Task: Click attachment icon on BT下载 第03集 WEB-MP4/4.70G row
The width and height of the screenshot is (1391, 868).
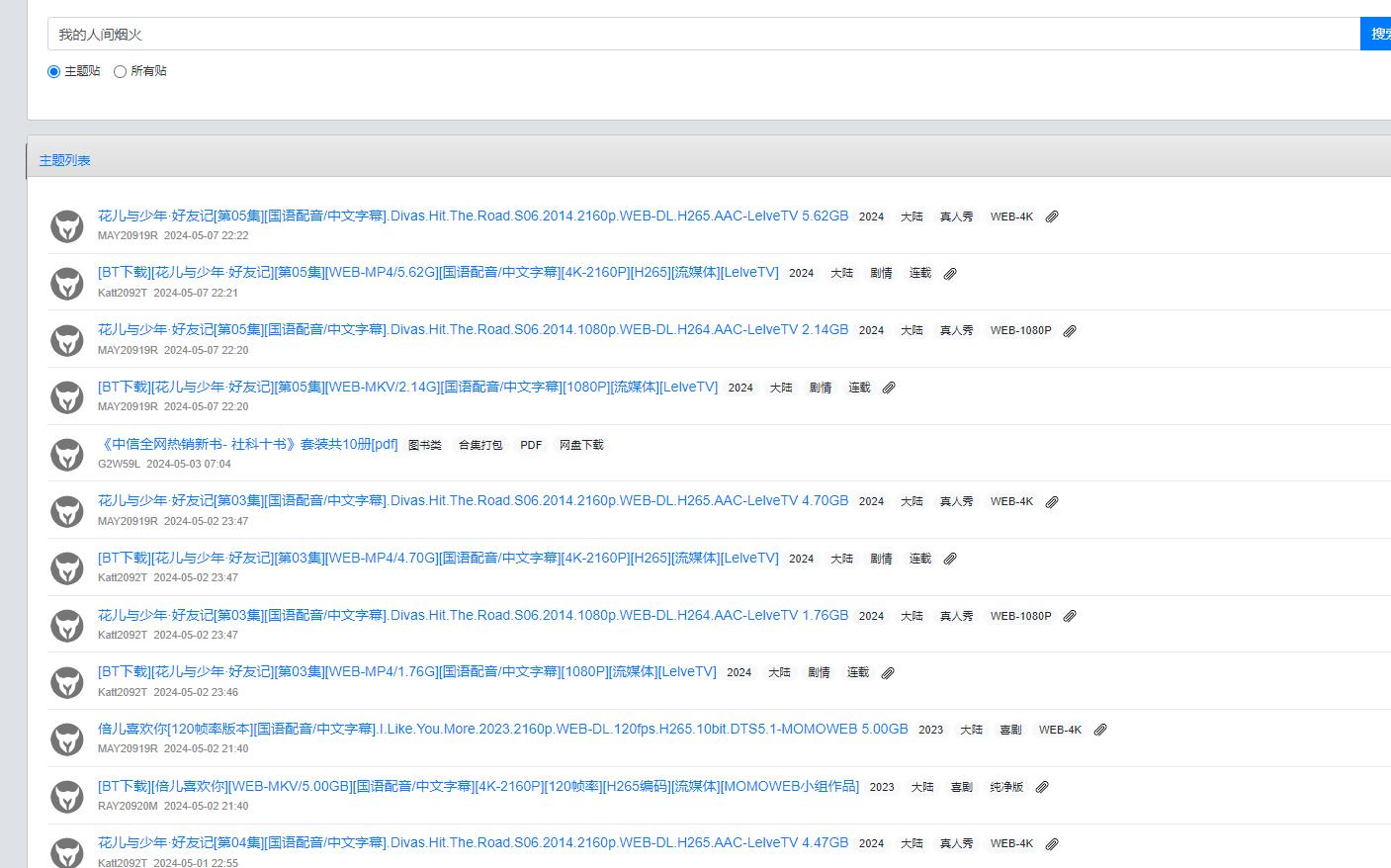Action: tap(950, 559)
